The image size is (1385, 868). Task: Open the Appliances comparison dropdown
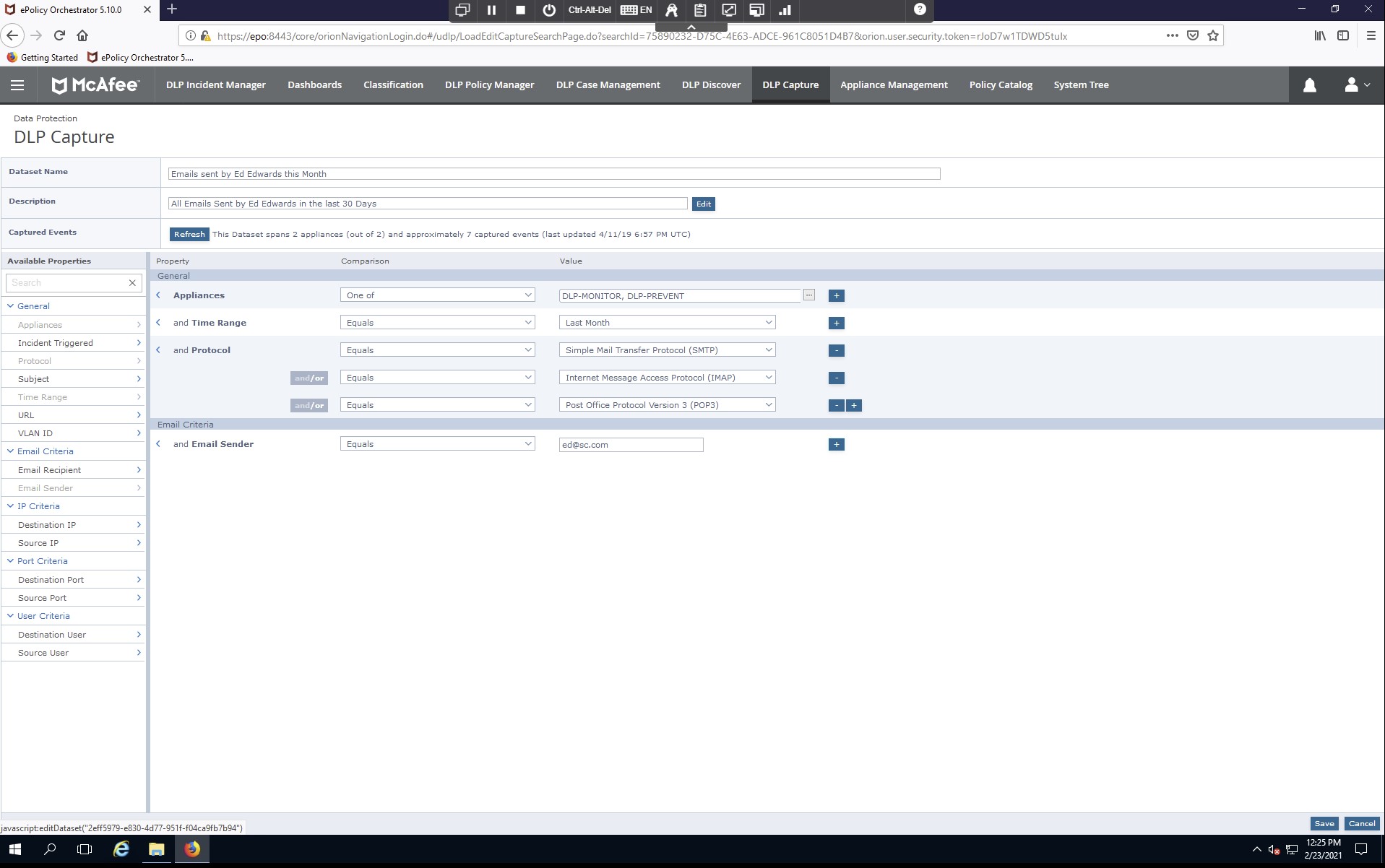(438, 295)
